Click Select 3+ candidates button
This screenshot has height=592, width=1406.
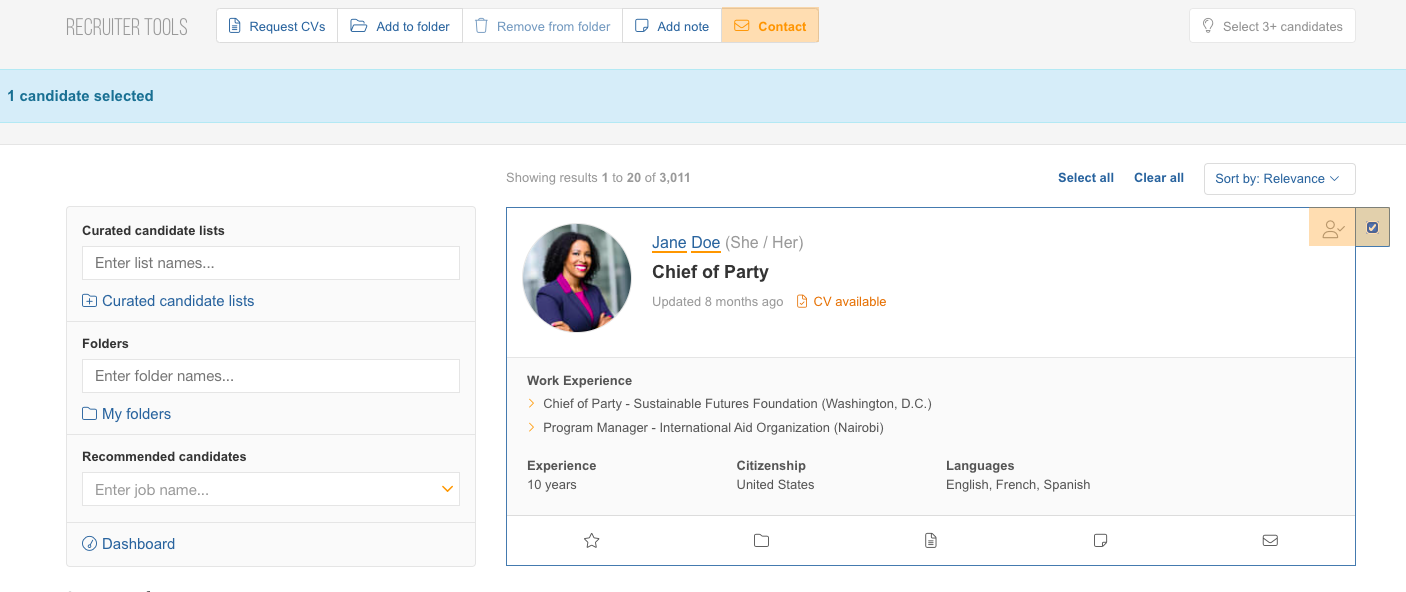(x=1272, y=26)
